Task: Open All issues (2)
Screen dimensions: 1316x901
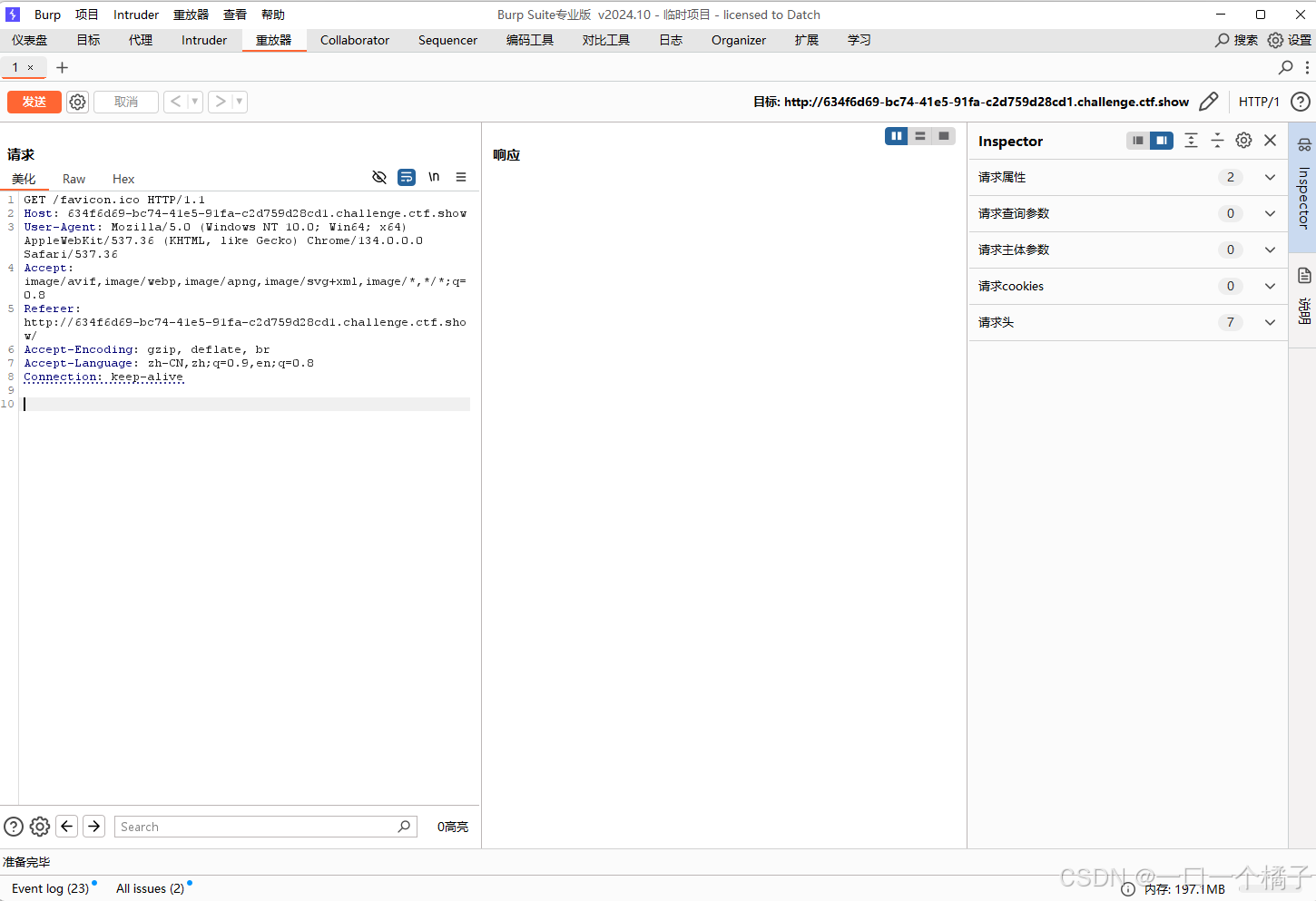Action: coord(151,888)
